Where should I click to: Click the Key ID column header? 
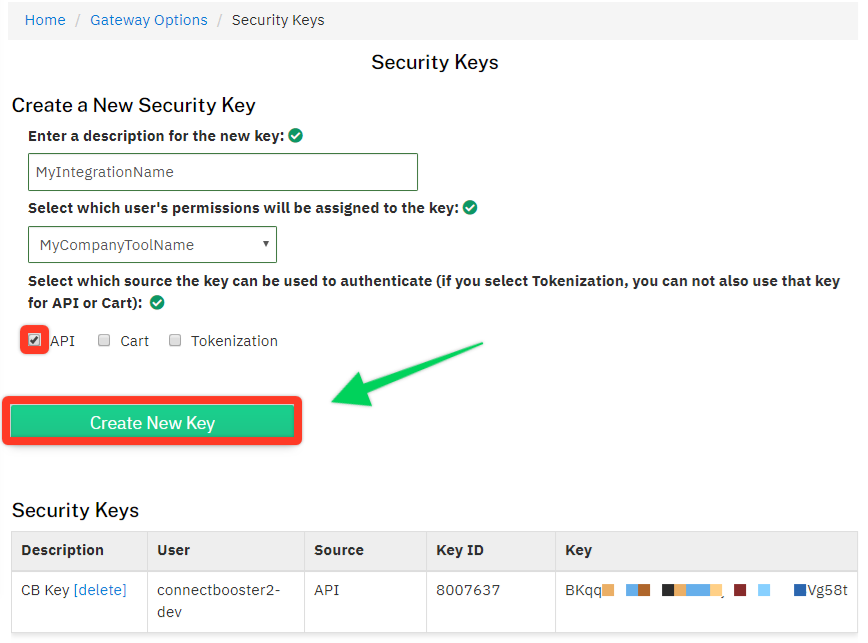pos(460,550)
